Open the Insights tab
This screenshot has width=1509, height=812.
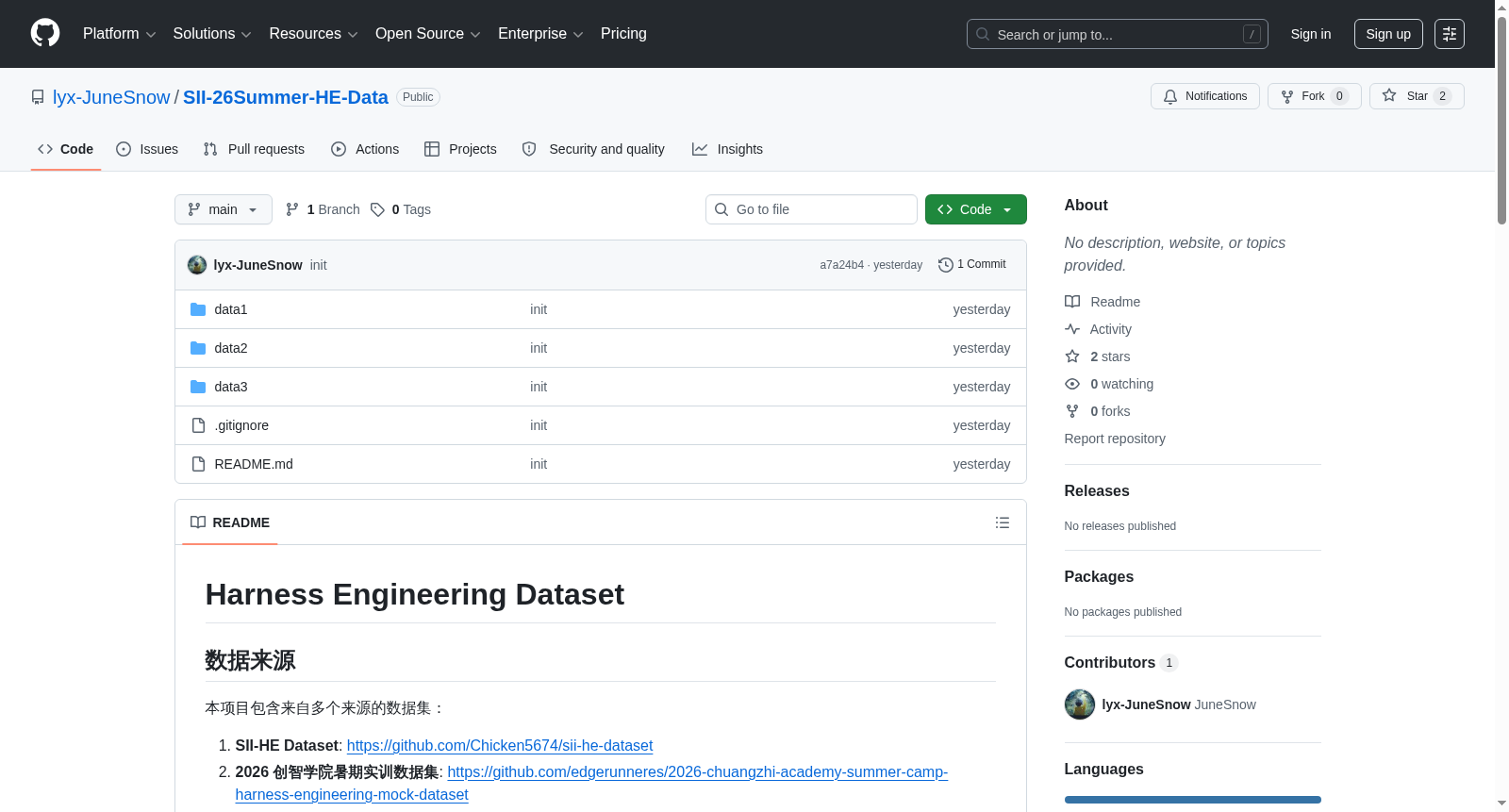[x=727, y=149]
